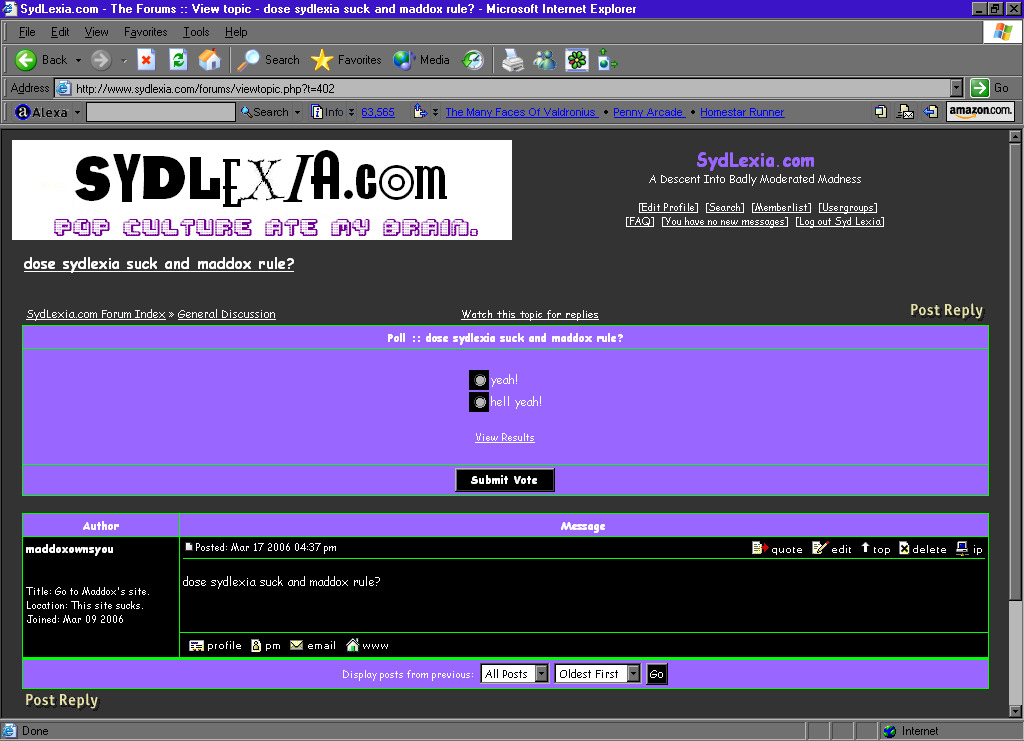Jump to top from post header
The width and height of the screenshot is (1024, 741).
click(x=875, y=549)
